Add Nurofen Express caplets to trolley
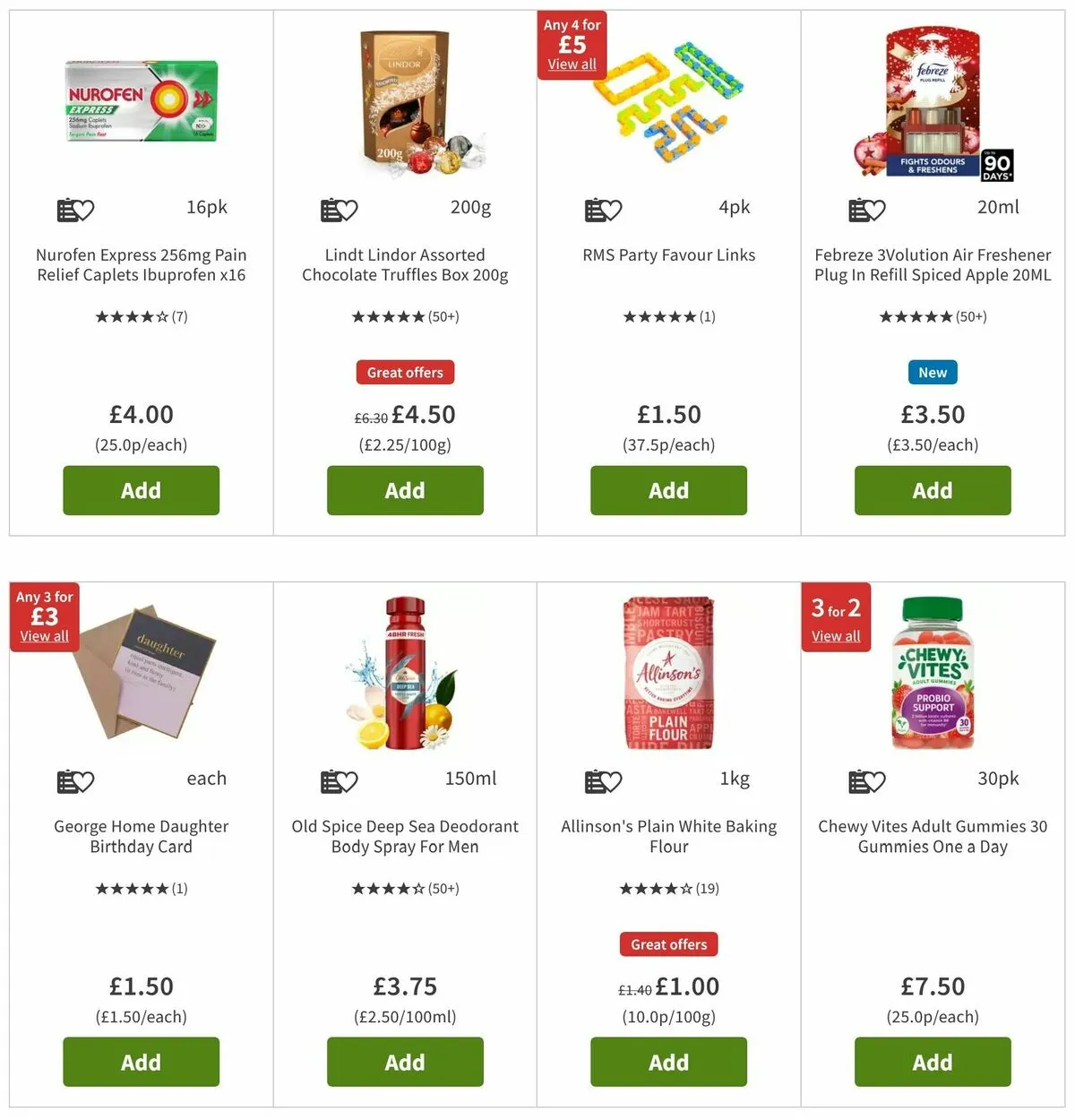This screenshot has width=1075, height=1120. tap(142, 490)
